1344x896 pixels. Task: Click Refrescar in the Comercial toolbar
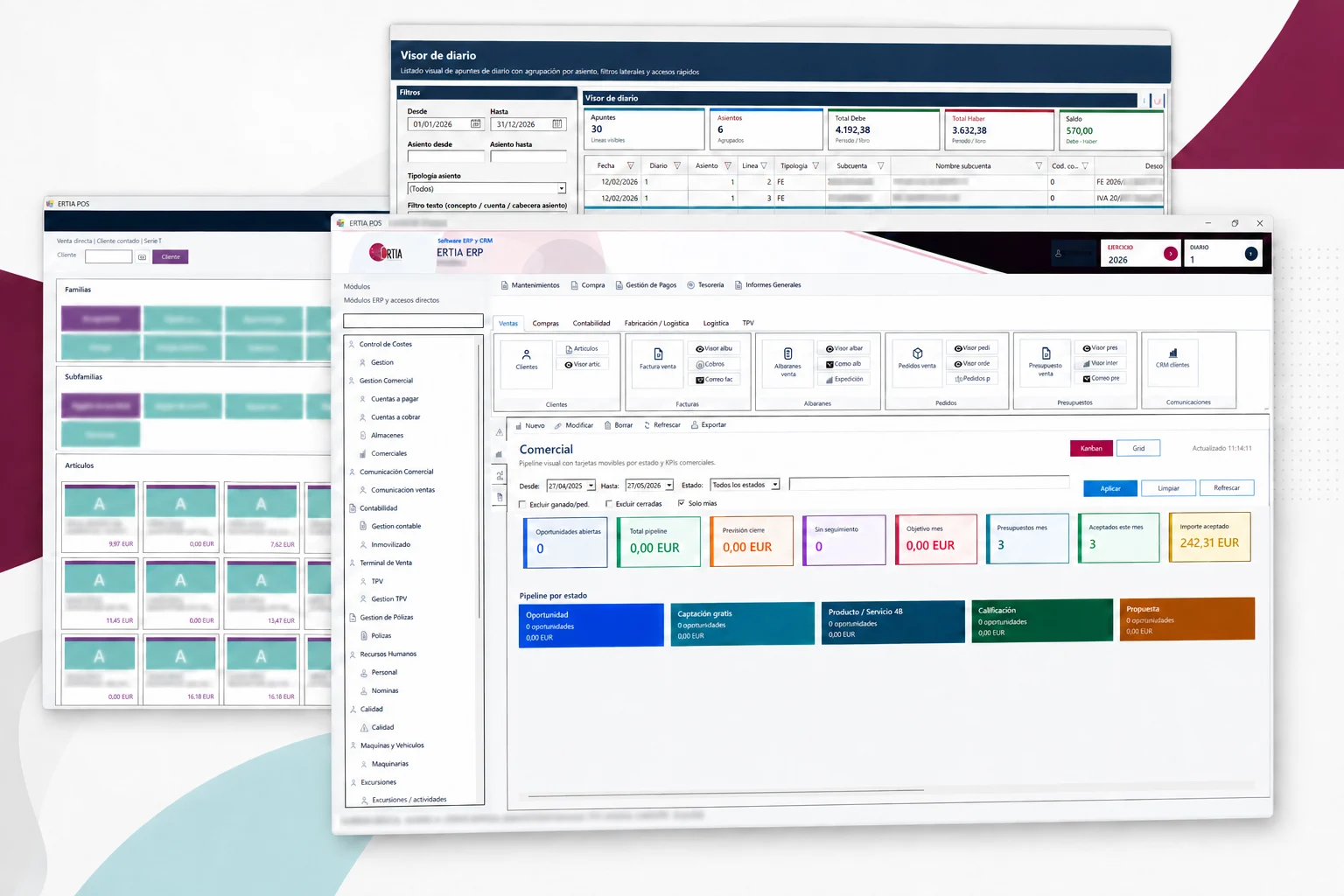pos(661,425)
